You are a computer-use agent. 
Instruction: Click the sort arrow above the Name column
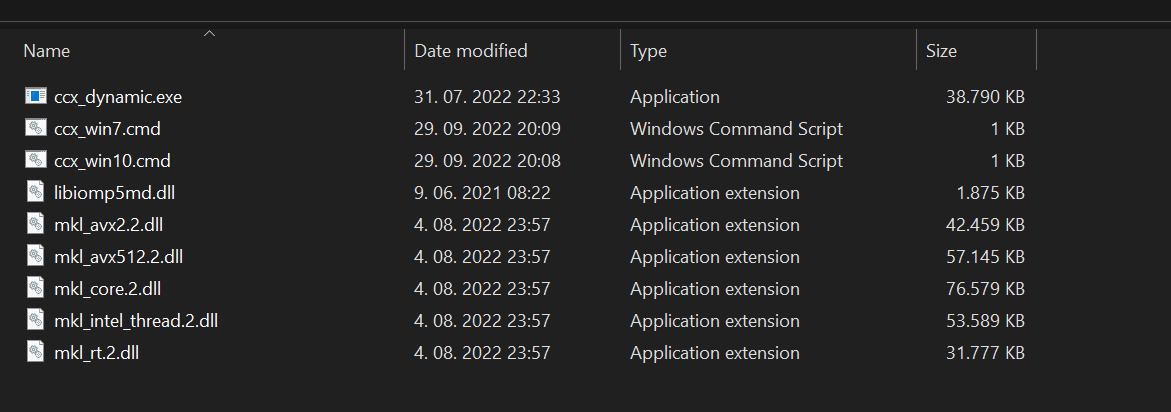pyautogui.click(x=210, y=34)
